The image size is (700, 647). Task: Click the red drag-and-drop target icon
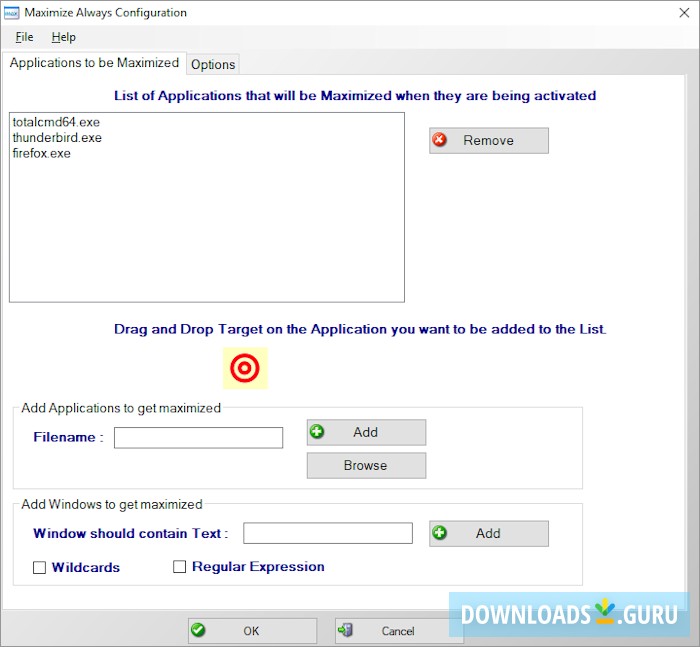pyautogui.click(x=245, y=368)
